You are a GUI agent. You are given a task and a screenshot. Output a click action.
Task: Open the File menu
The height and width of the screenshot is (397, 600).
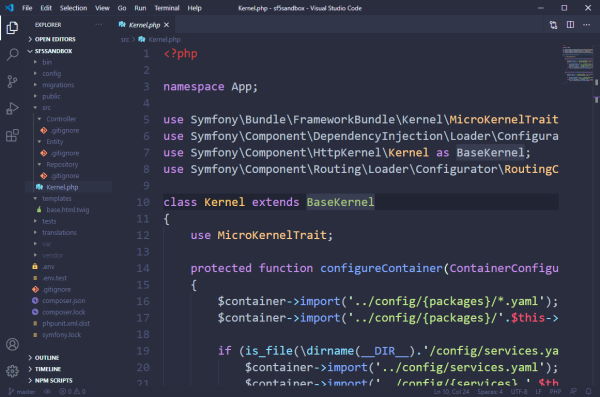(27, 8)
